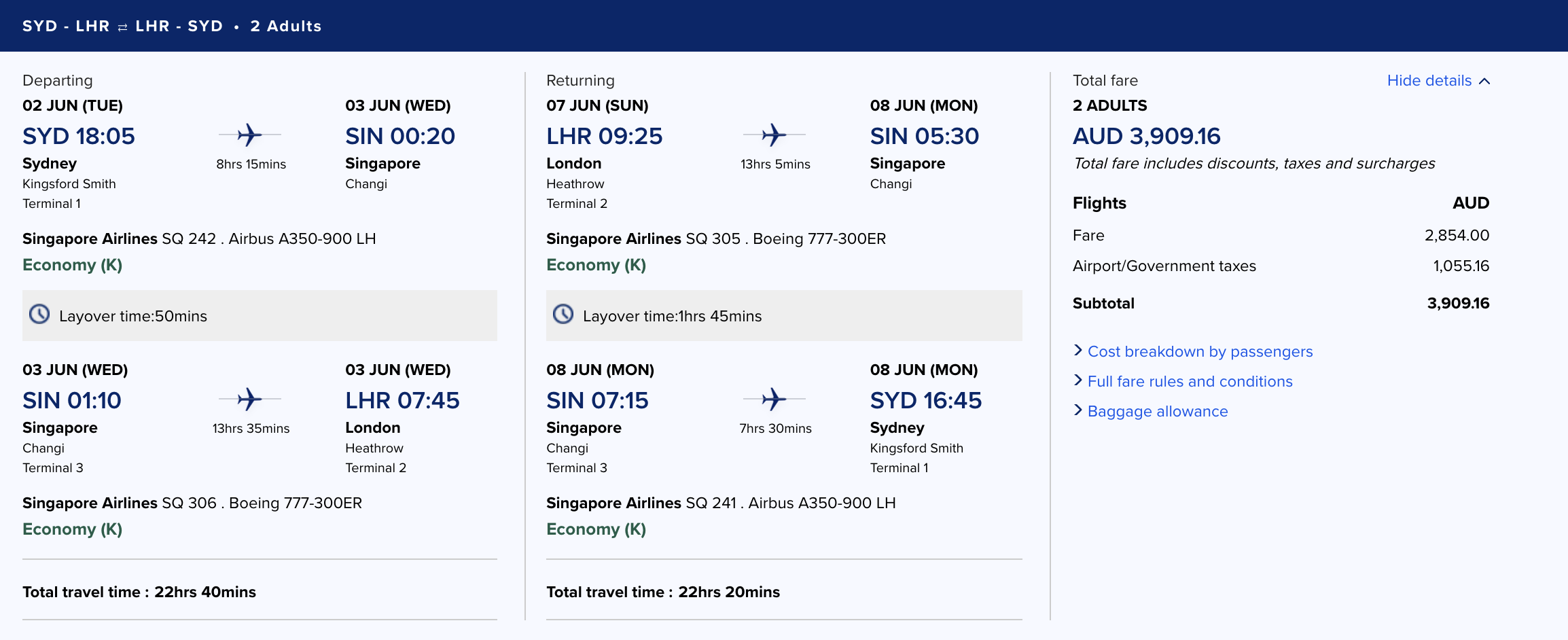
Task: Click the chevron beside Baggage allowance
Action: click(x=1078, y=411)
